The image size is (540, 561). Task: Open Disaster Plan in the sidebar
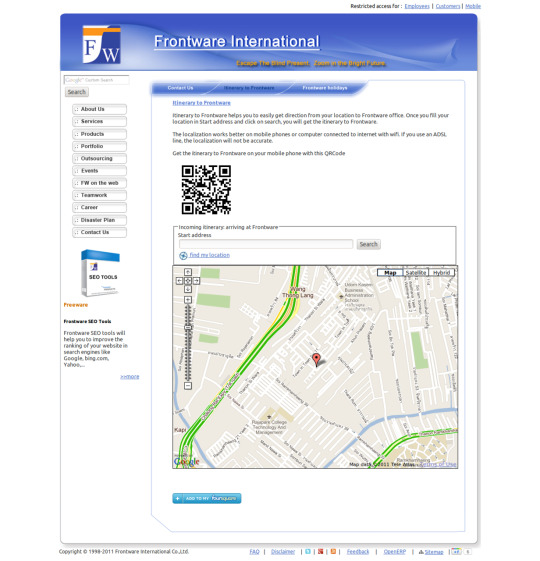[x=99, y=220]
